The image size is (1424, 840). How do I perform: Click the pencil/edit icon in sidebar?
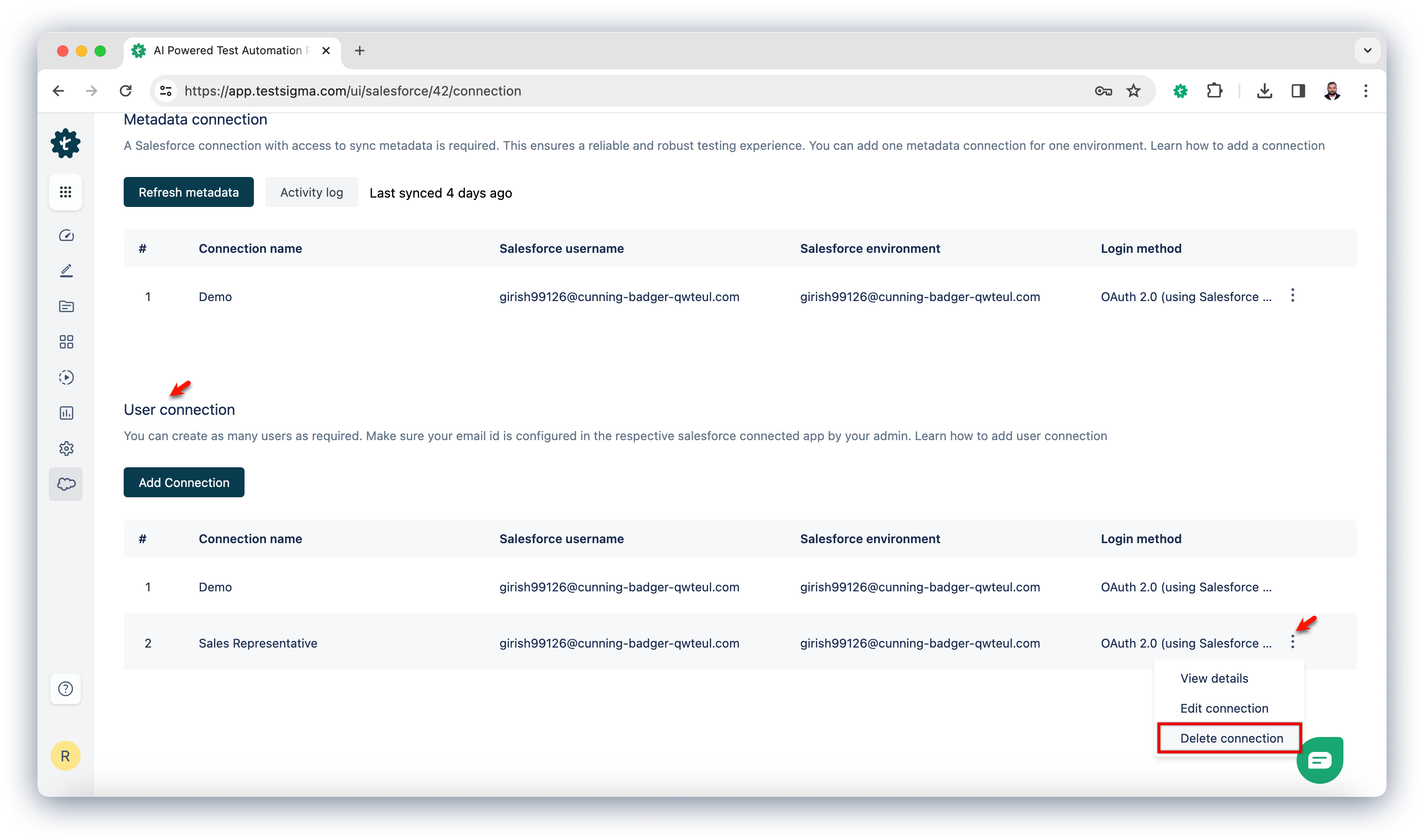point(65,270)
